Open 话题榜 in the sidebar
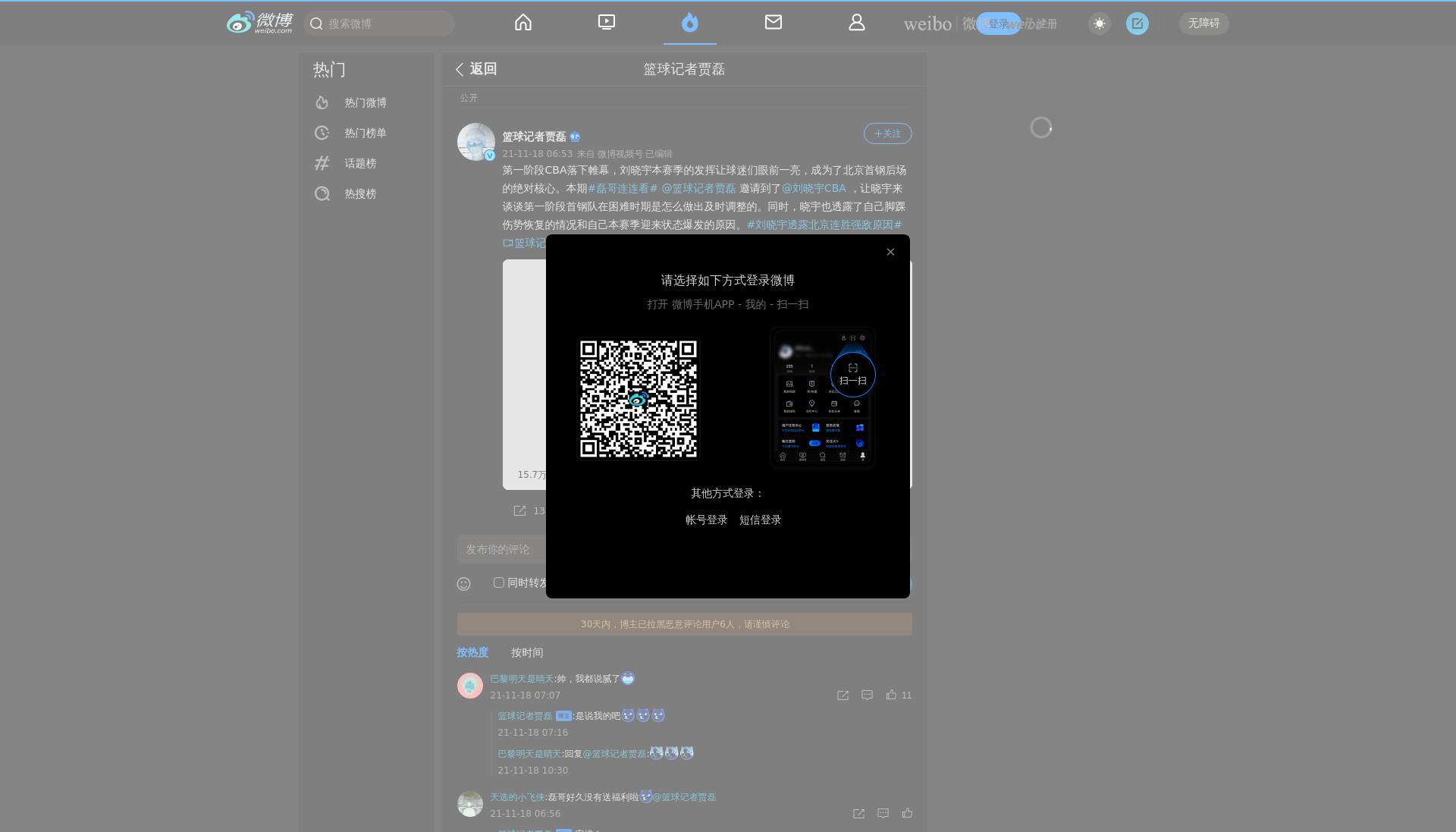The image size is (1456, 832). click(360, 163)
